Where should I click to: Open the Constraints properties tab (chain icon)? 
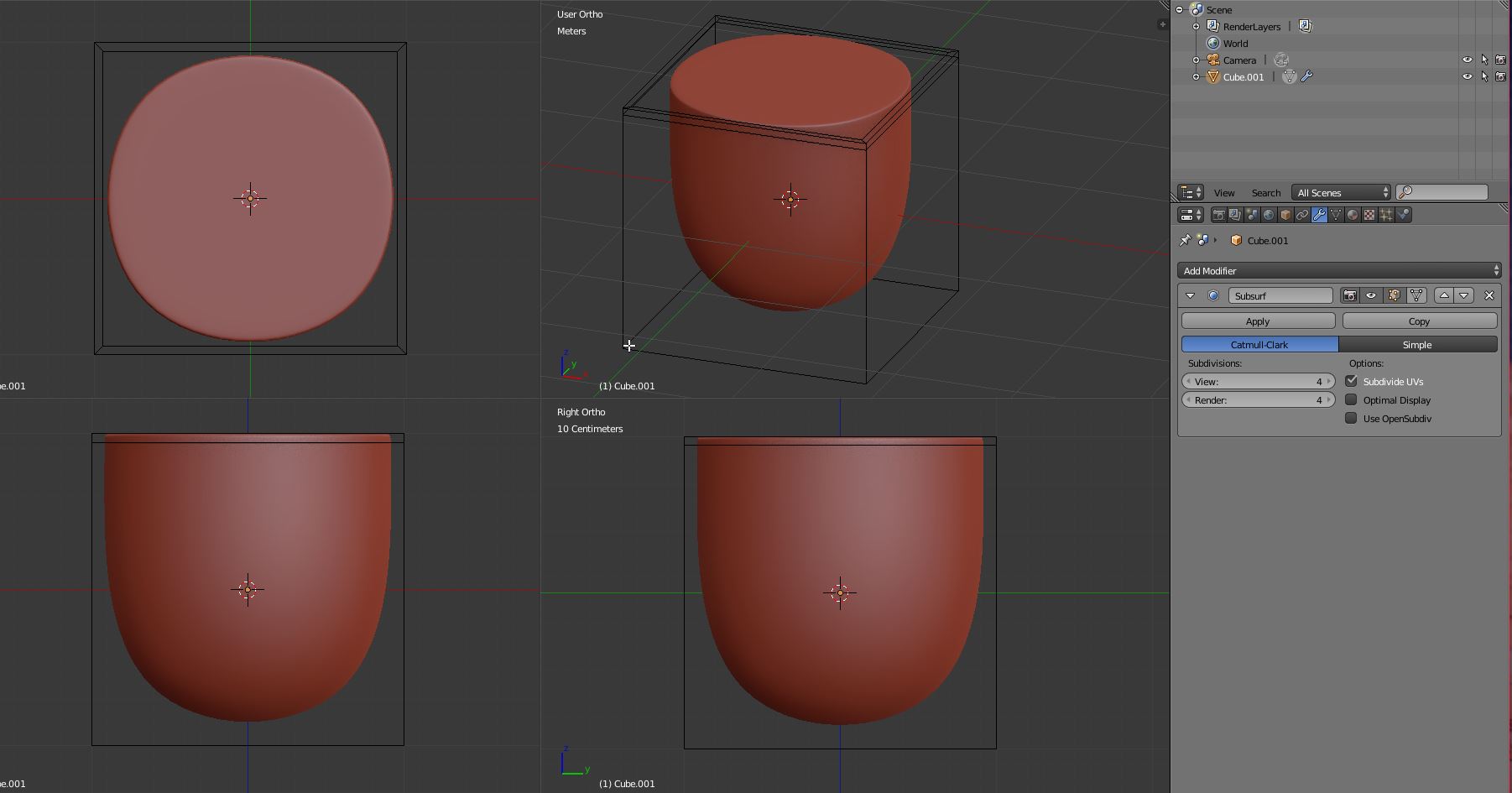click(1302, 216)
